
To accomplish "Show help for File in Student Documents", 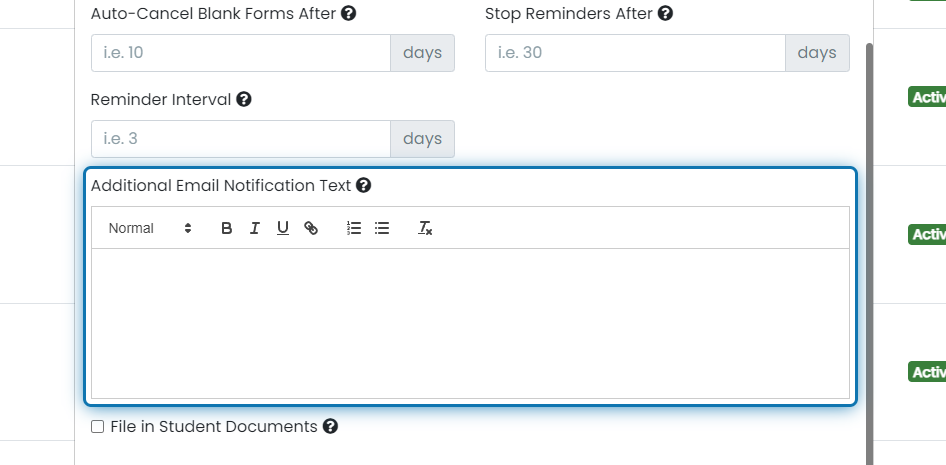I will click(x=330, y=427).
